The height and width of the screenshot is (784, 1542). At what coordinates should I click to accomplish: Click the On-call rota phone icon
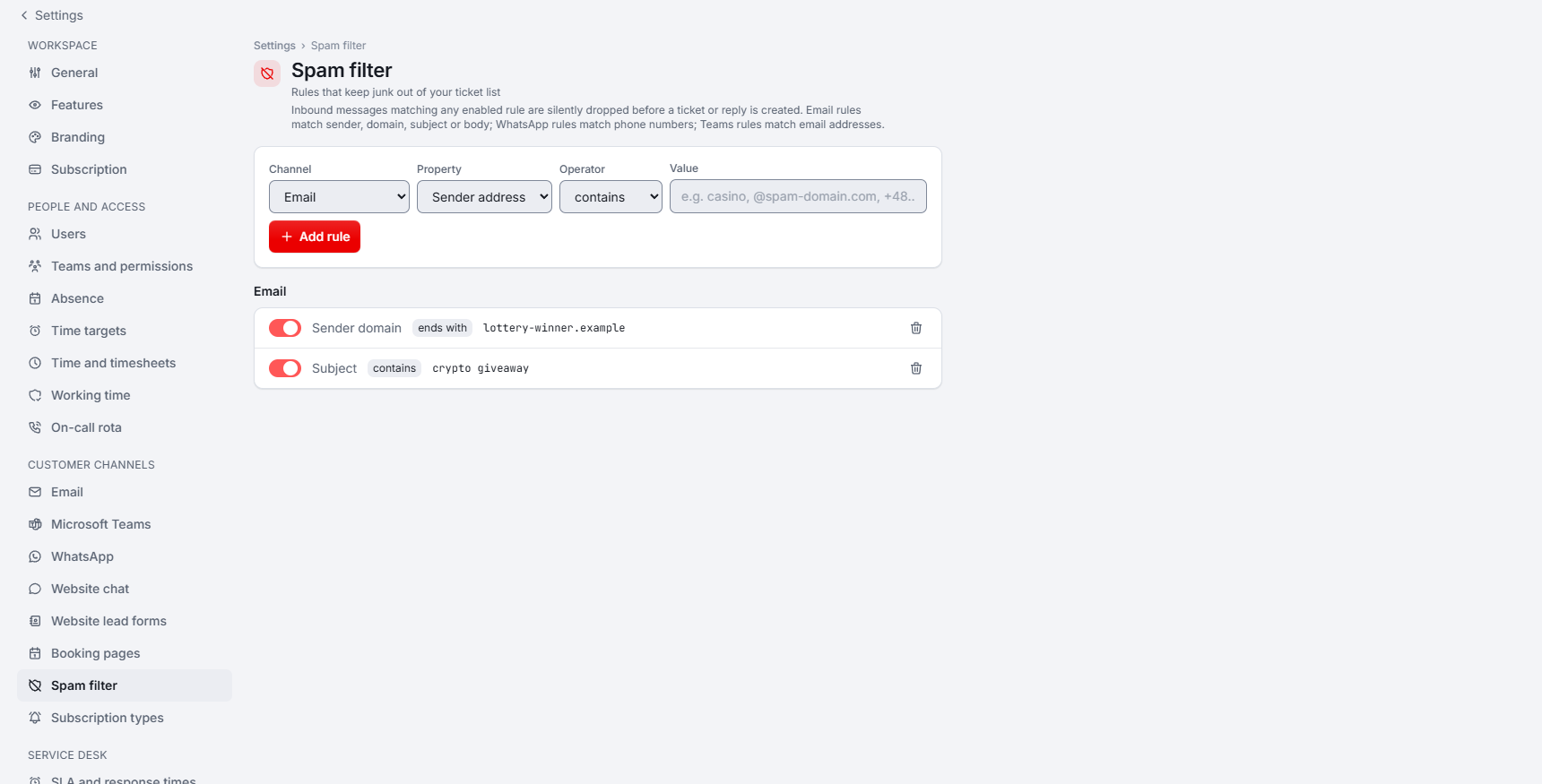click(35, 427)
